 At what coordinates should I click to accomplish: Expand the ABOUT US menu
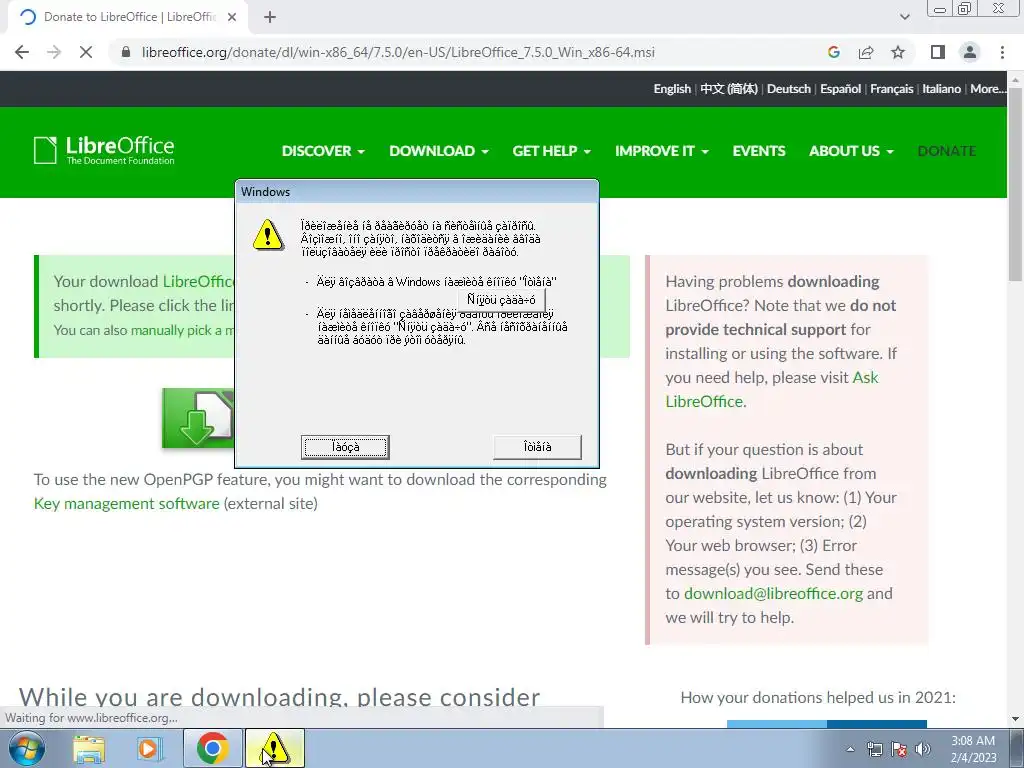pos(852,151)
